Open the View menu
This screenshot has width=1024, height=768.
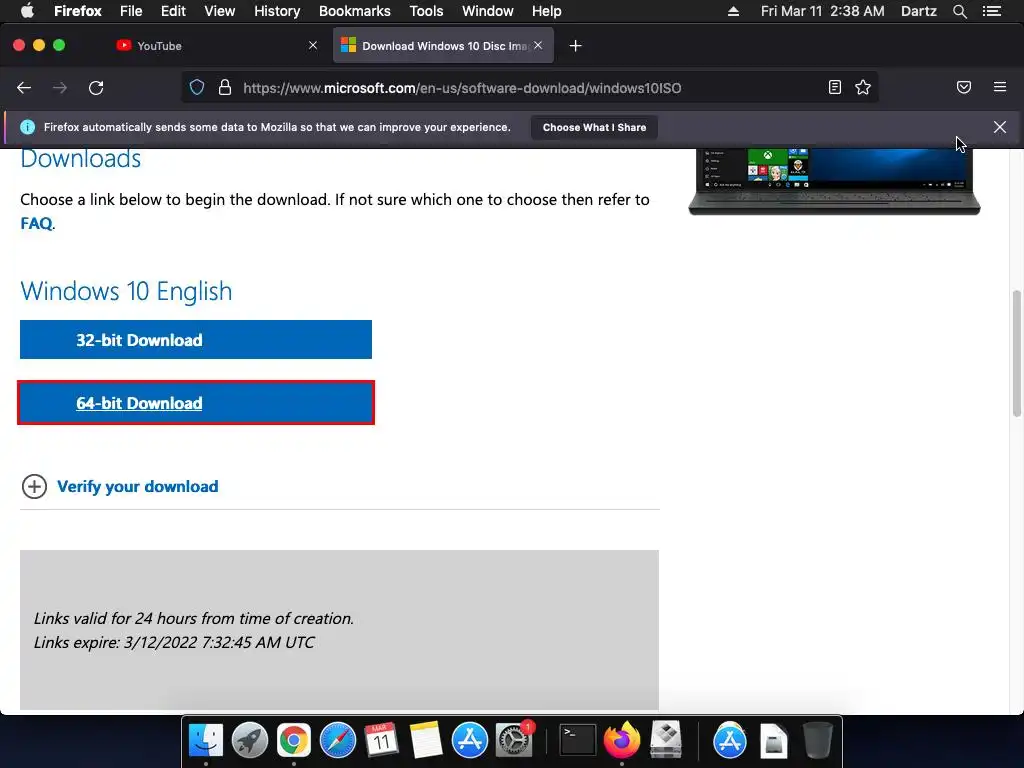(x=219, y=11)
